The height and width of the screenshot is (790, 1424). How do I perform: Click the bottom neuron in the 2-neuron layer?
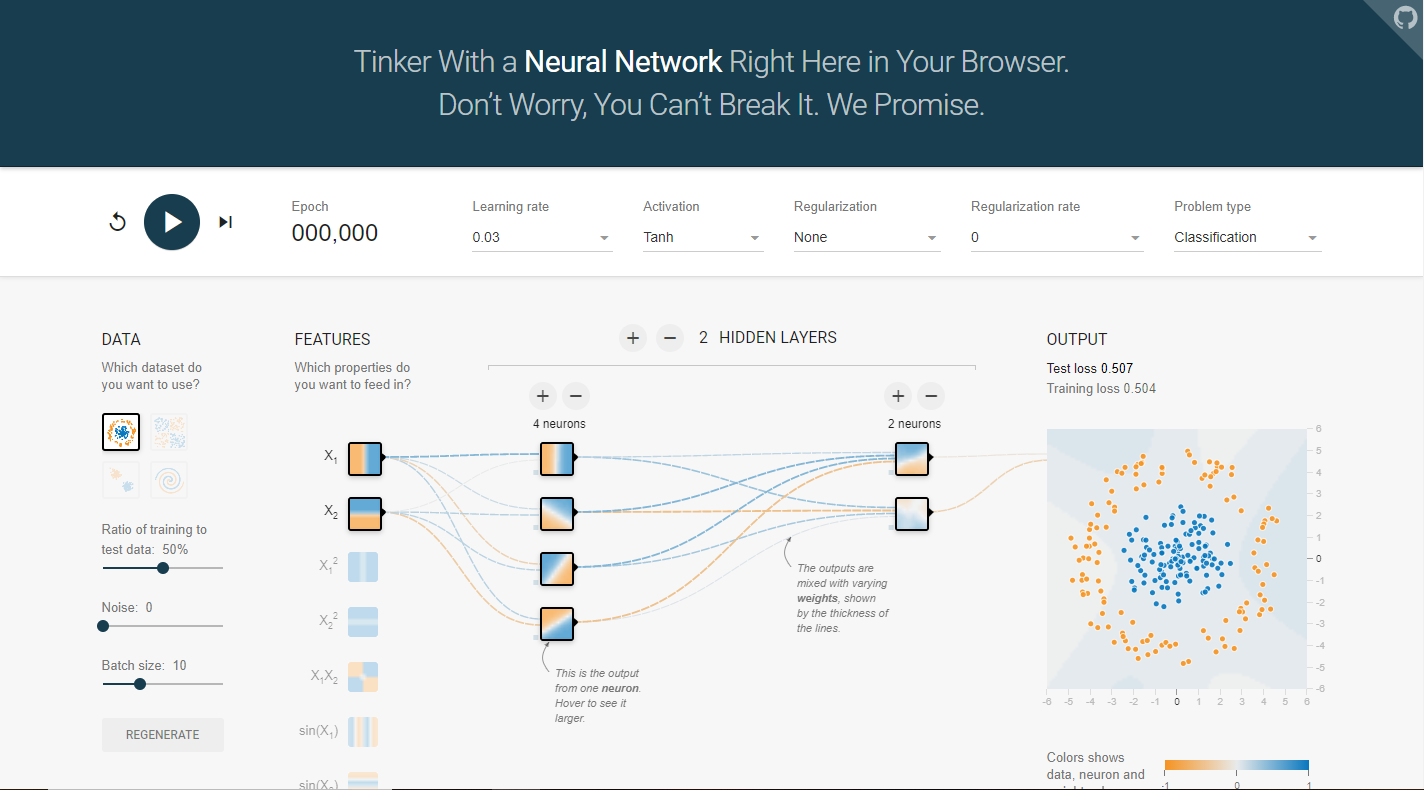point(912,514)
